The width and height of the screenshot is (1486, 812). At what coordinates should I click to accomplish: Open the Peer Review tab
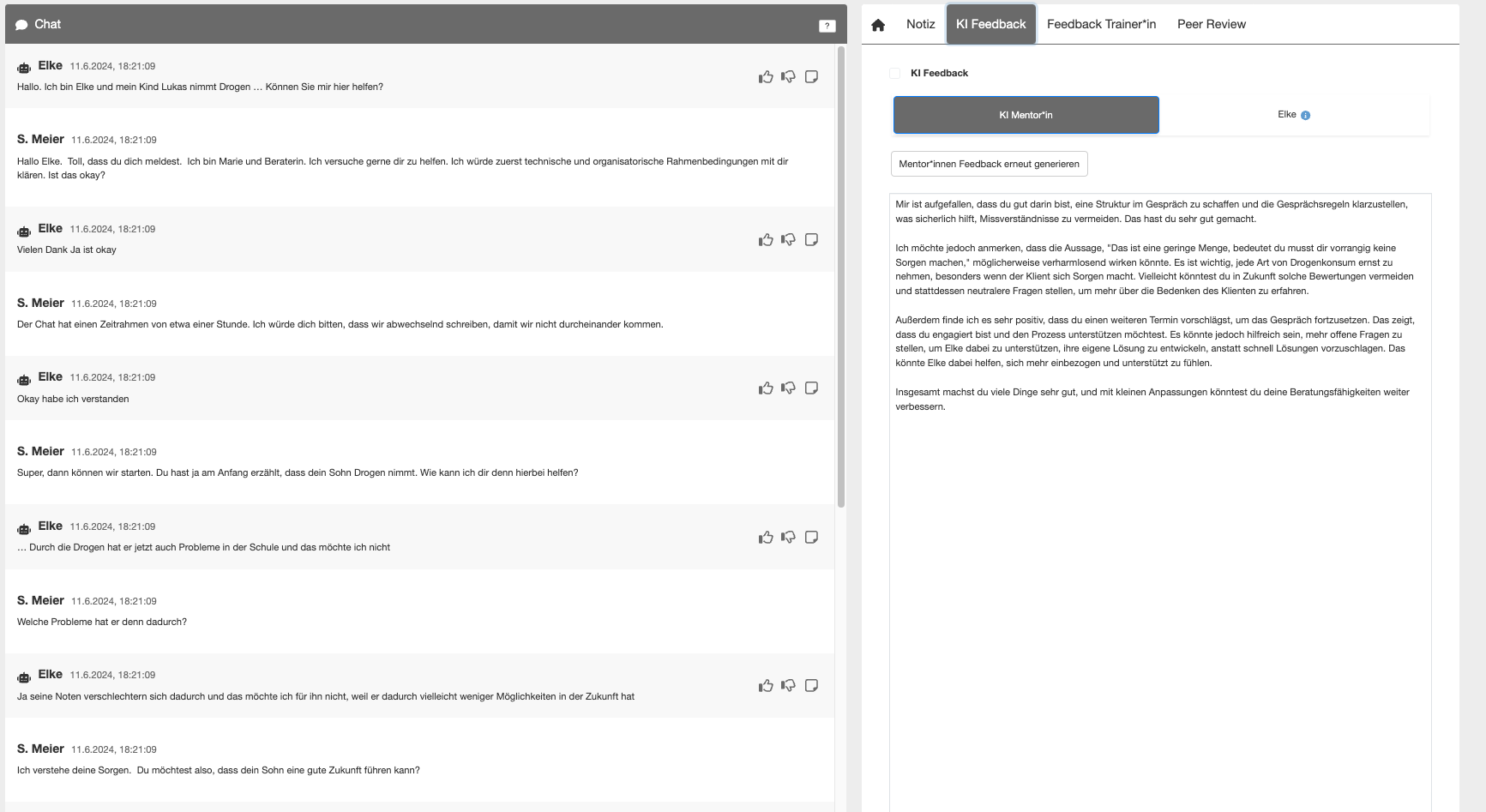point(1211,24)
